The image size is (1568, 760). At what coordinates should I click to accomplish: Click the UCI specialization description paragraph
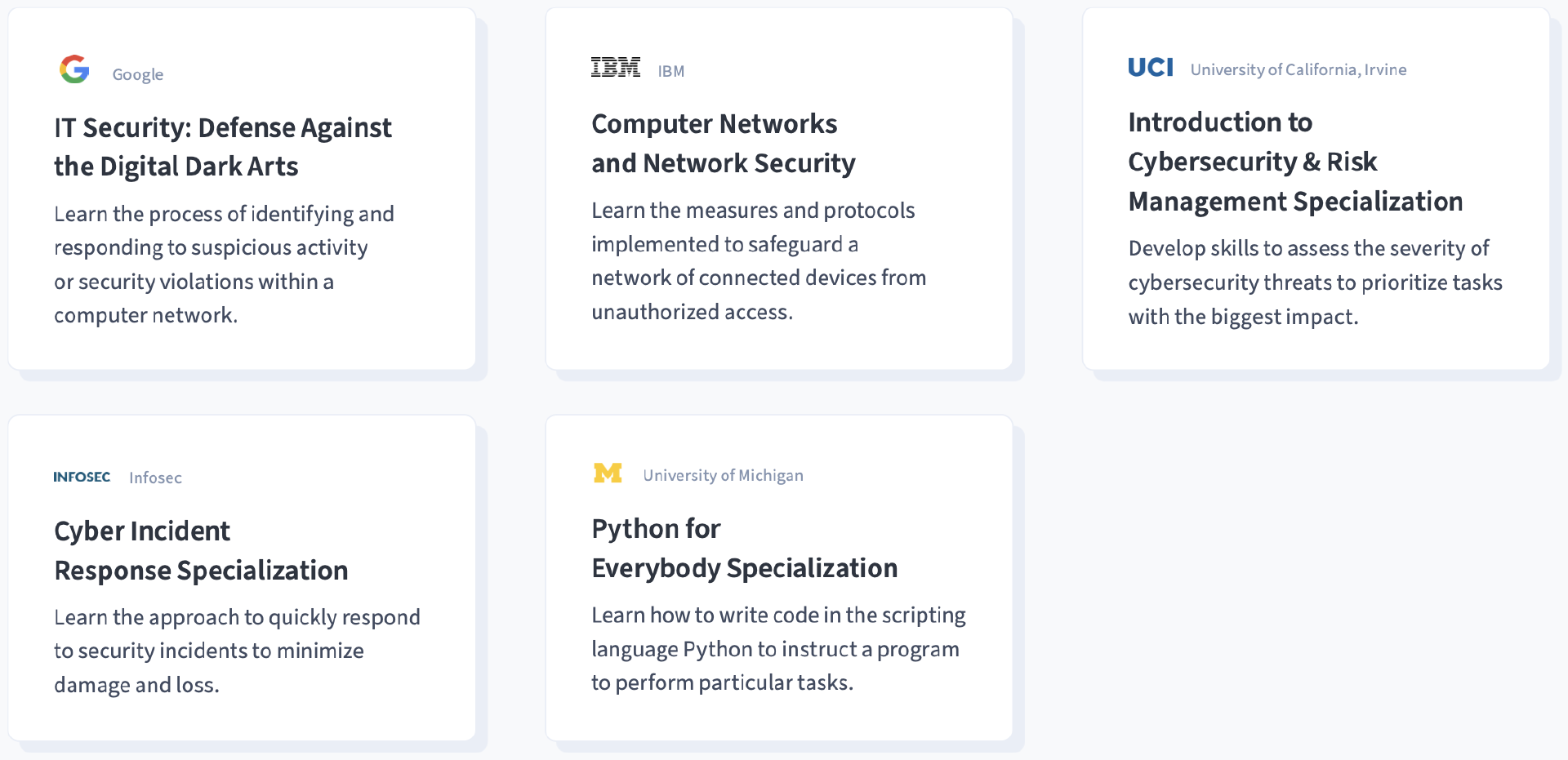[x=1315, y=282]
